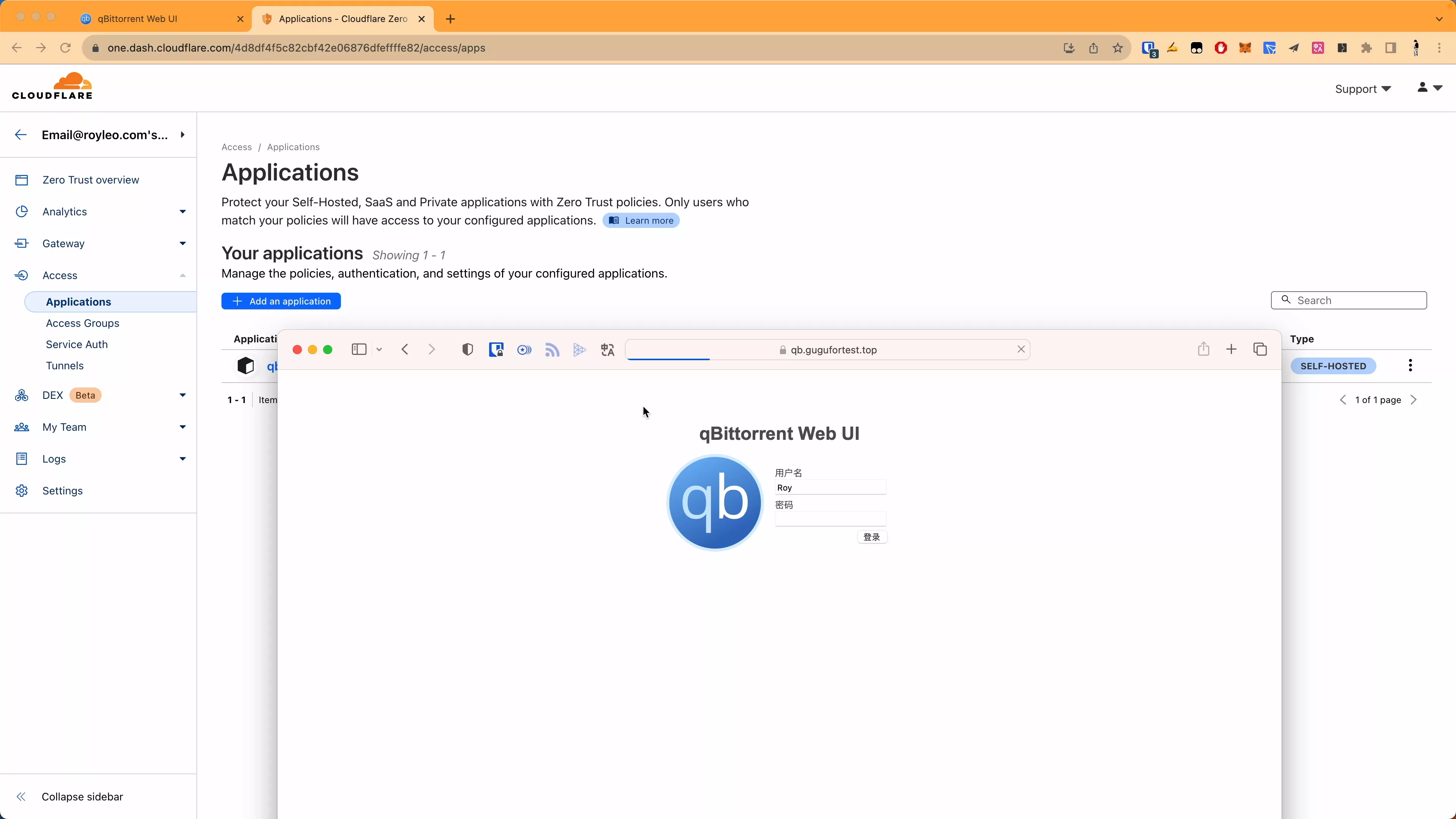Click the qBittorrent qb logo
The height and width of the screenshot is (819, 1456).
point(715,502)
